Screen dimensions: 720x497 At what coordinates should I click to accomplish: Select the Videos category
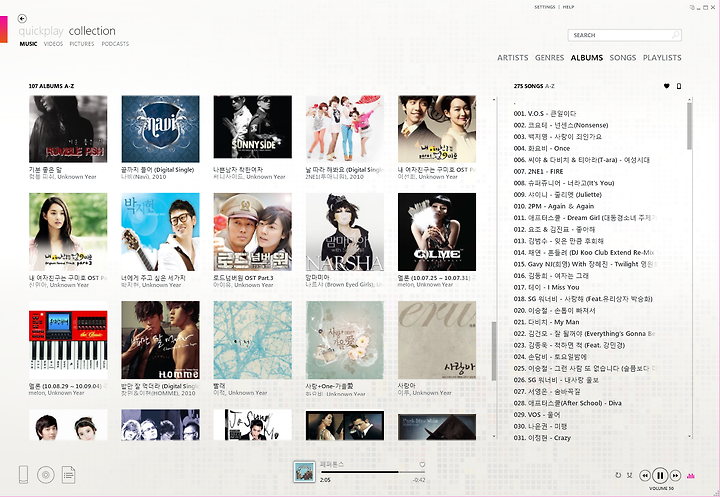(53, 44)
